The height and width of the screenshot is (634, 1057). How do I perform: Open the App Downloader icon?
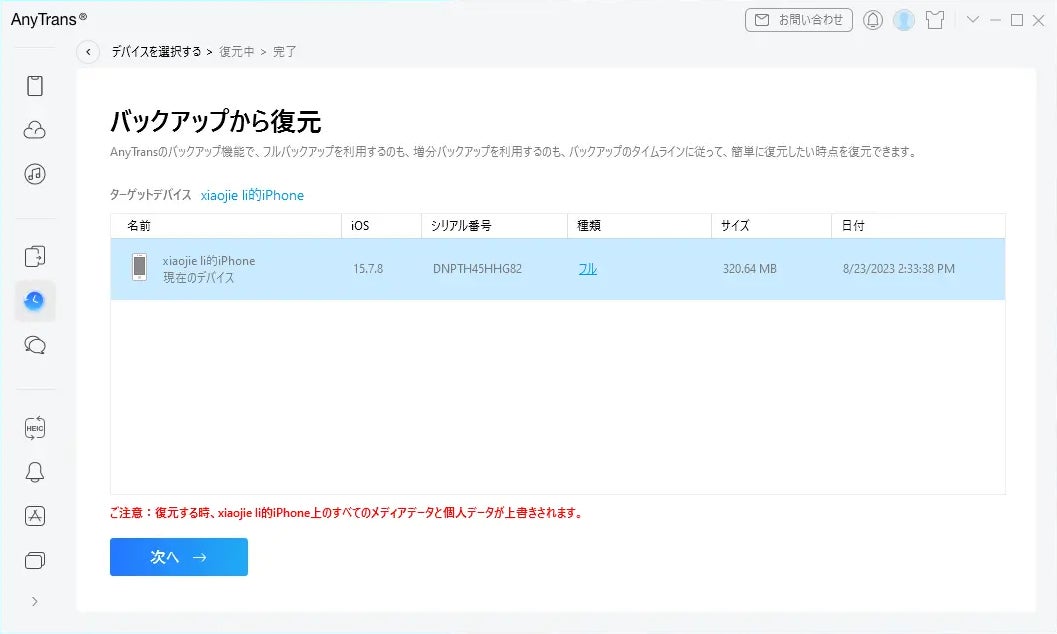click(x=35, y=516)
